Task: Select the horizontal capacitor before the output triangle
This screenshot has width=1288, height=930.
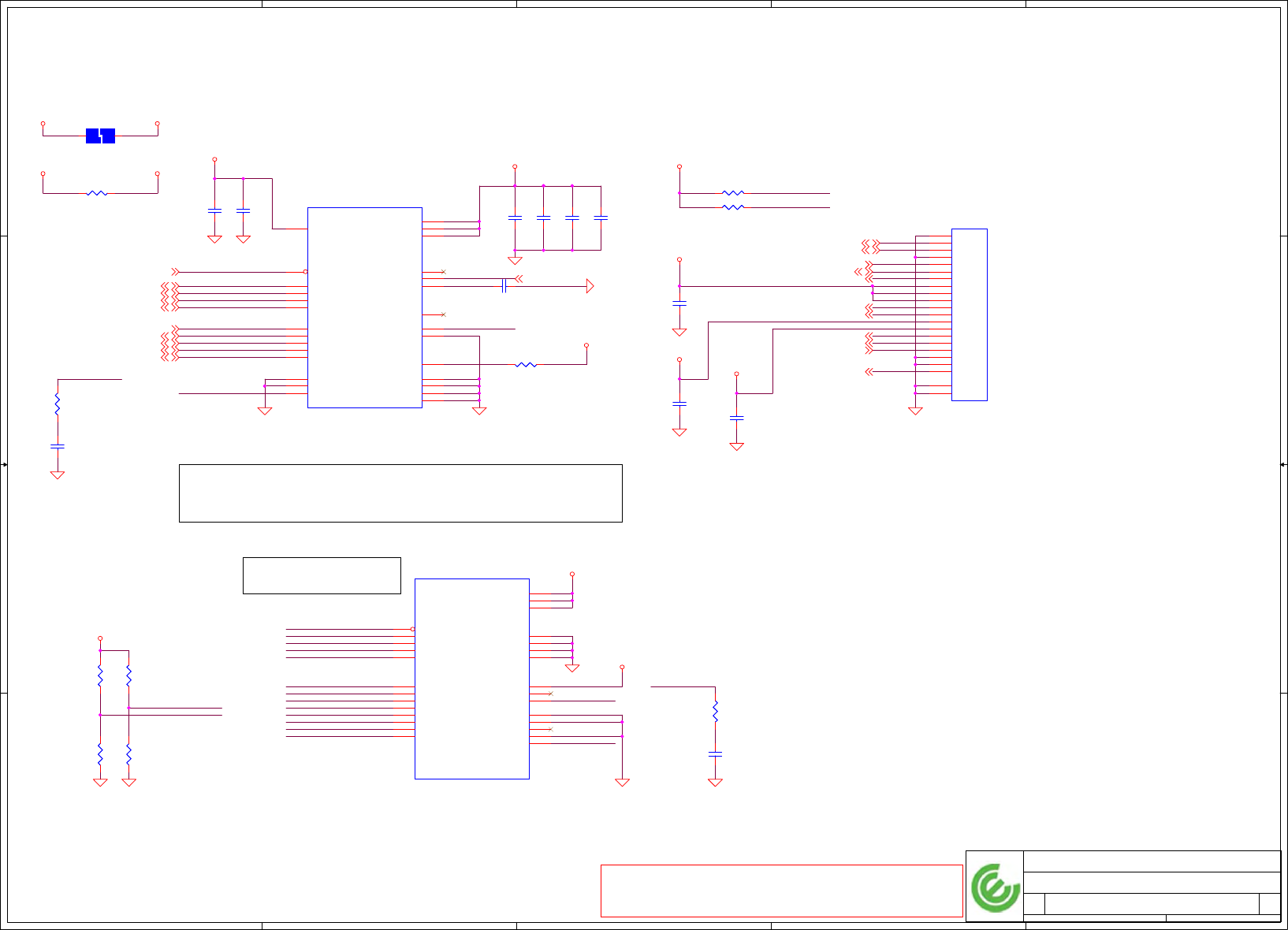Action: coord(504,285)
